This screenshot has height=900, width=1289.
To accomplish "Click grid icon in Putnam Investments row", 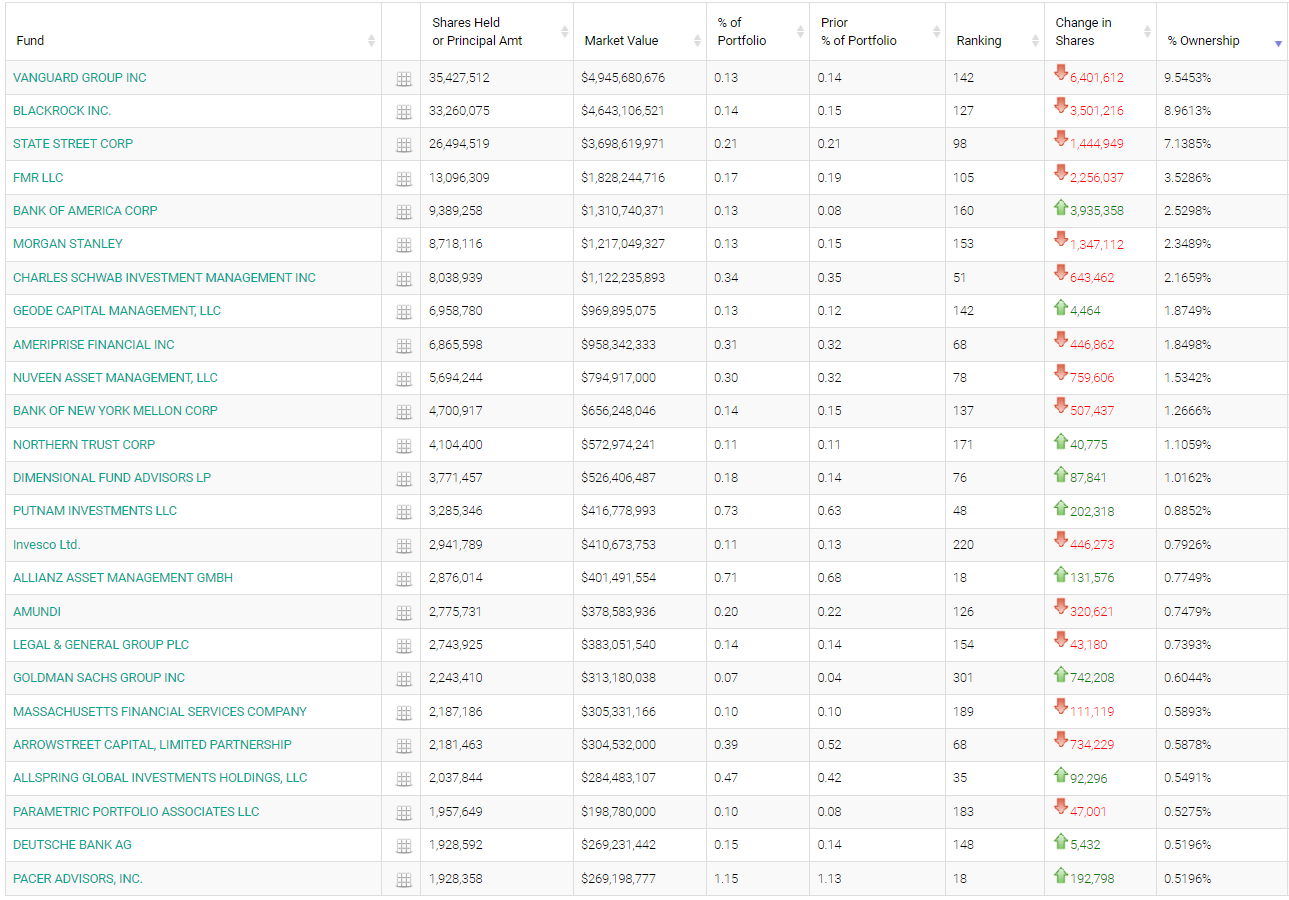I will point(404,512).
